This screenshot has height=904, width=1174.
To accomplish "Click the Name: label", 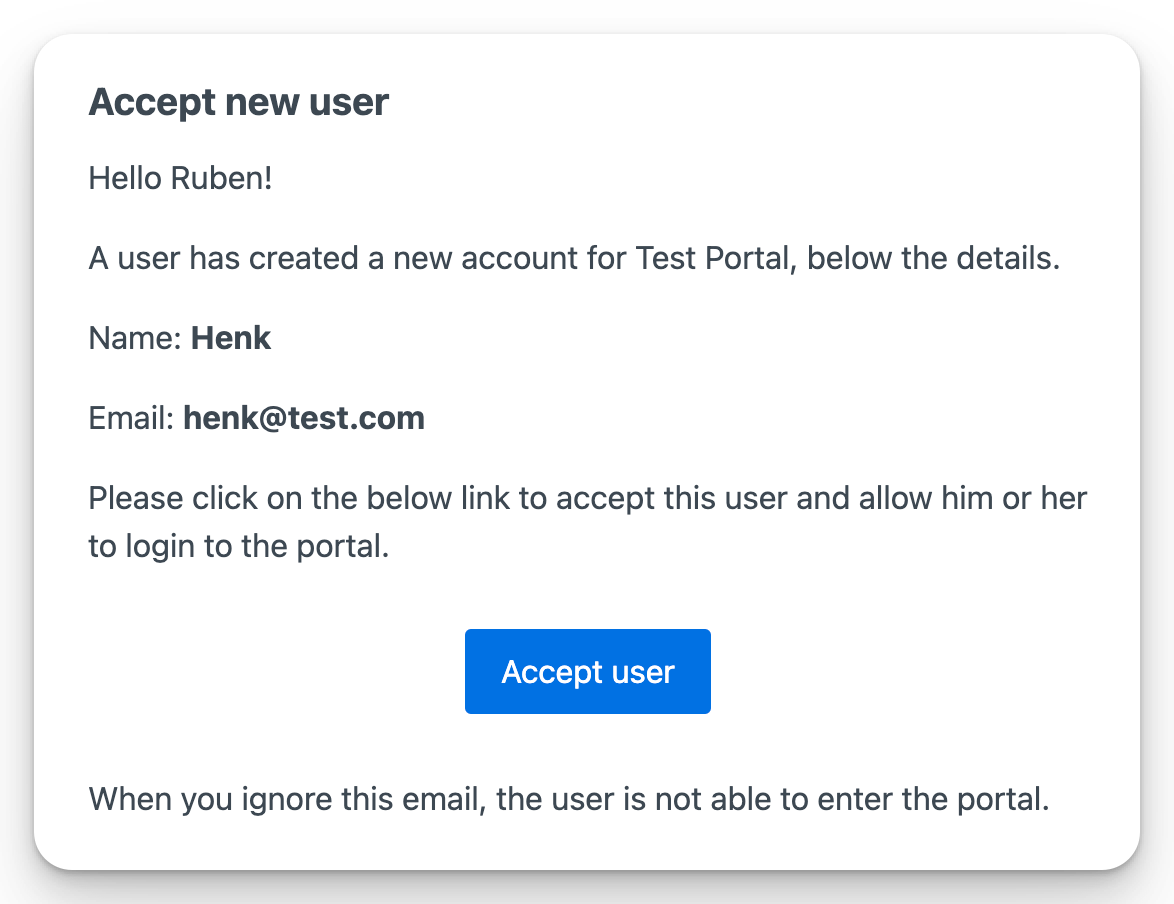I will click(135, 338).
